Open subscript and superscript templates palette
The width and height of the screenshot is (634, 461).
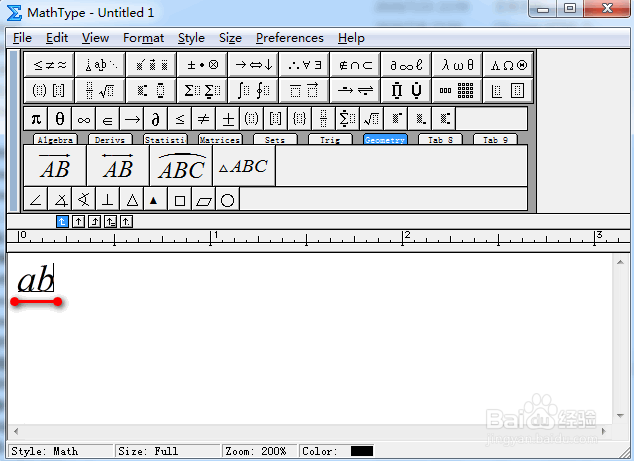click(151, 90)
